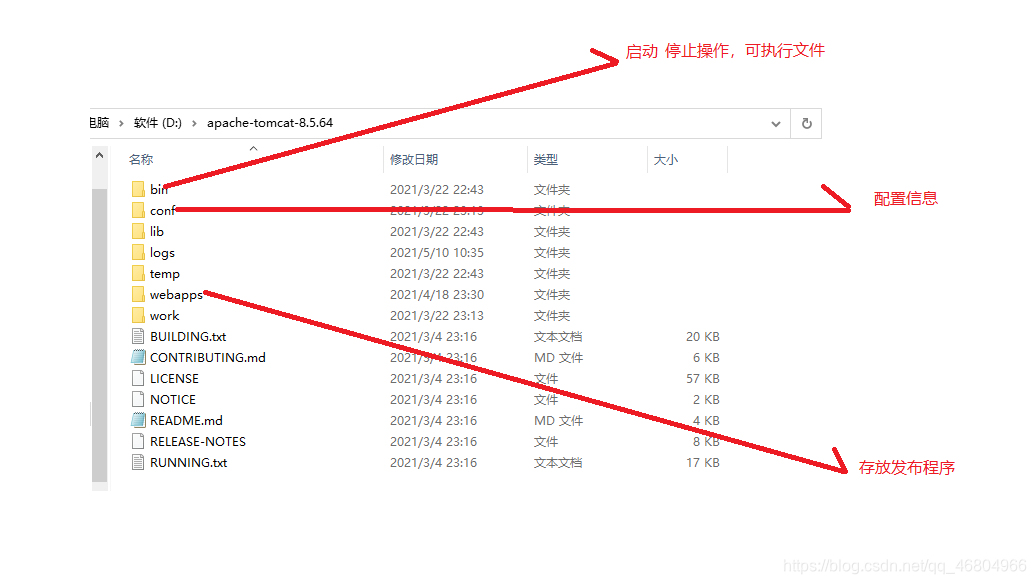The image size is (1036, 584).
Task: Click the README.md file icon
Action: (138, 420)
